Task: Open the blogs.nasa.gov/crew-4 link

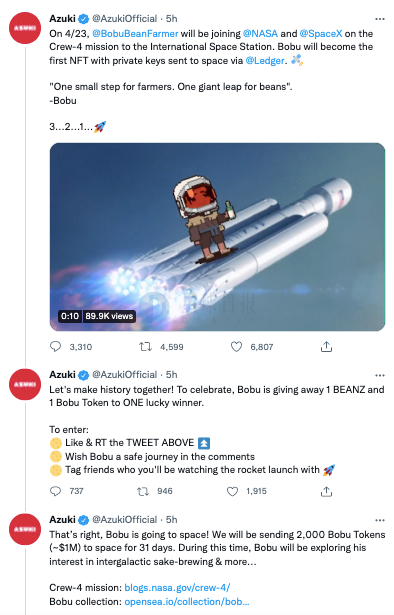Action: [x=177, y=587]
